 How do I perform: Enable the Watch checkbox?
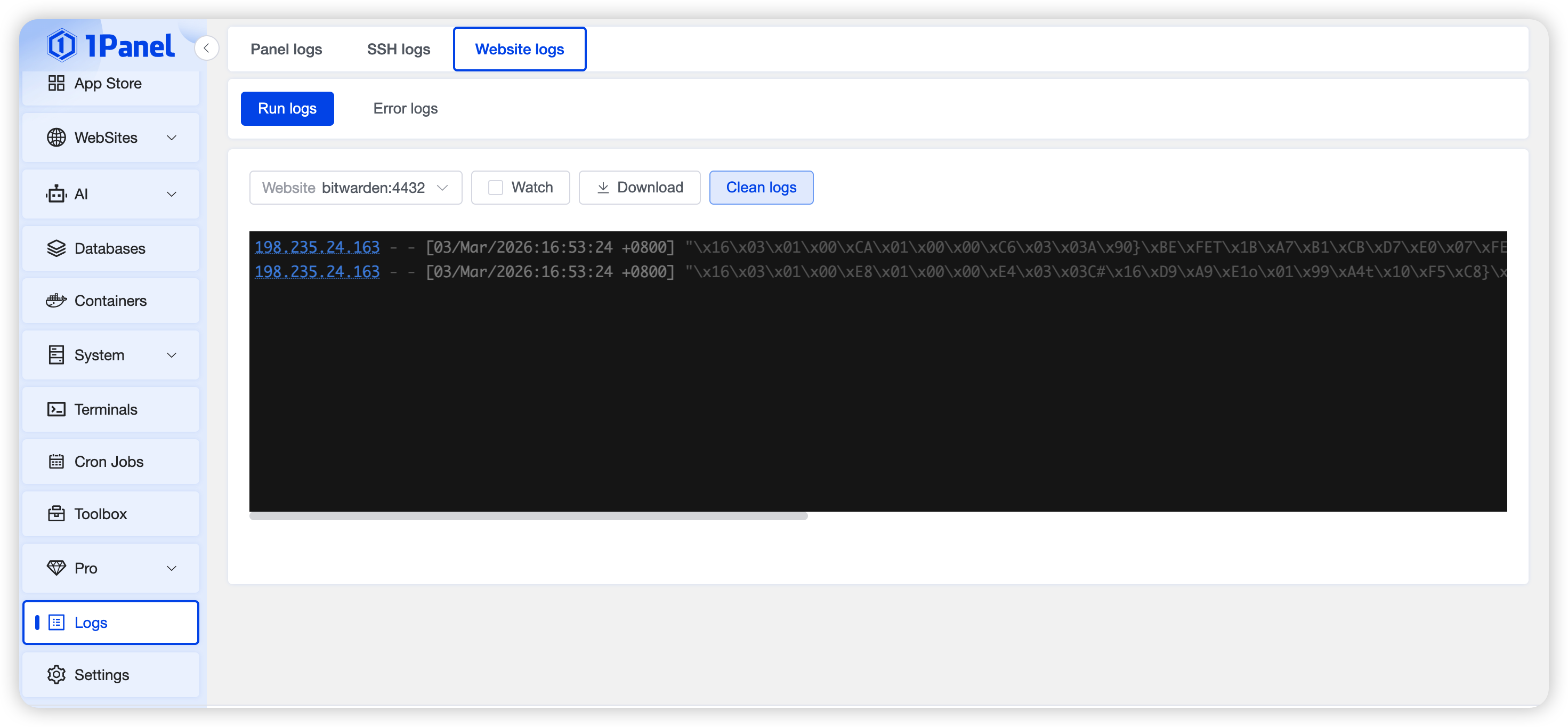coord(496,188)
